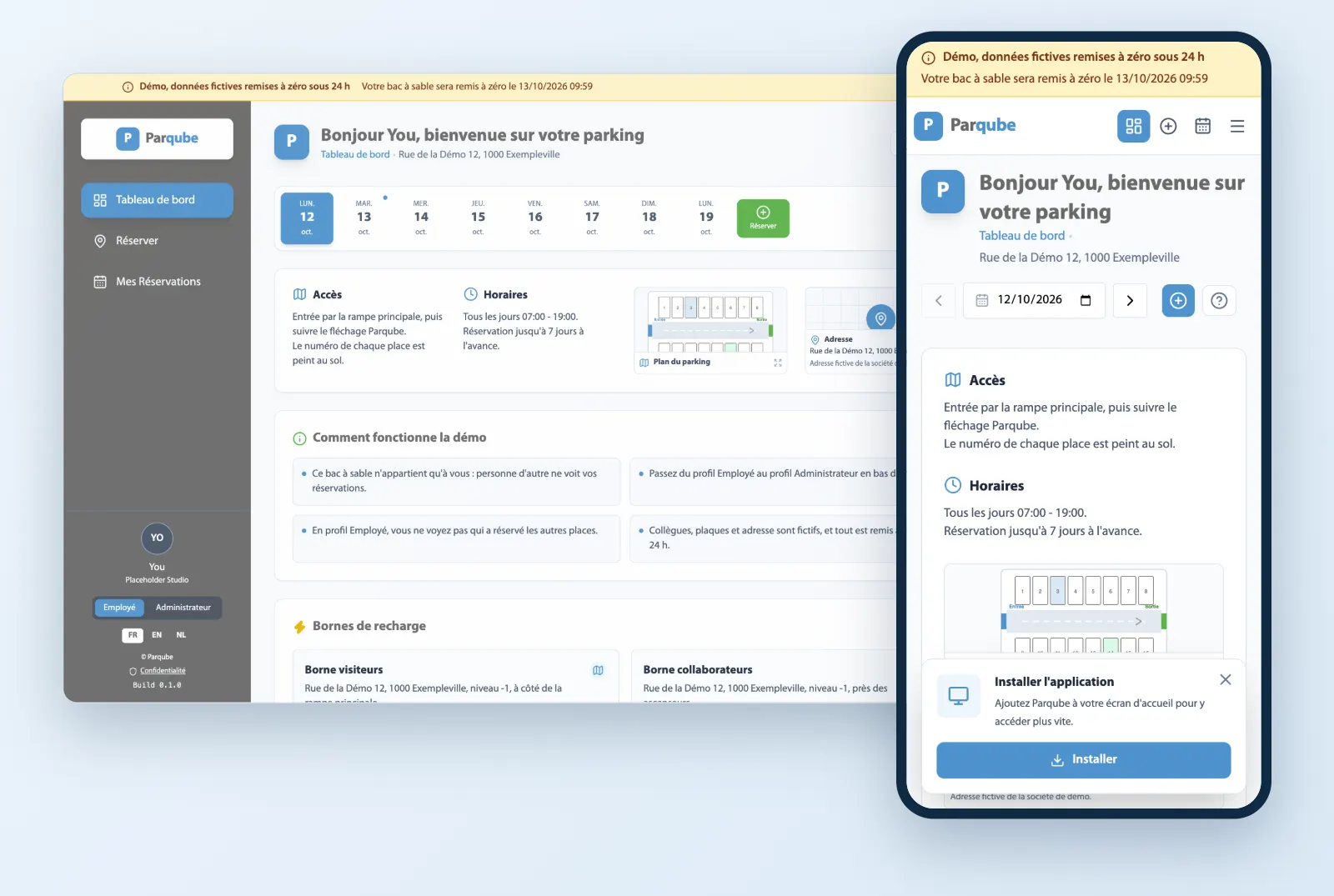This screenshot has height=896, width=1334.
Task: Select Sam. 17 oct. day
Action: coord(592,218)
